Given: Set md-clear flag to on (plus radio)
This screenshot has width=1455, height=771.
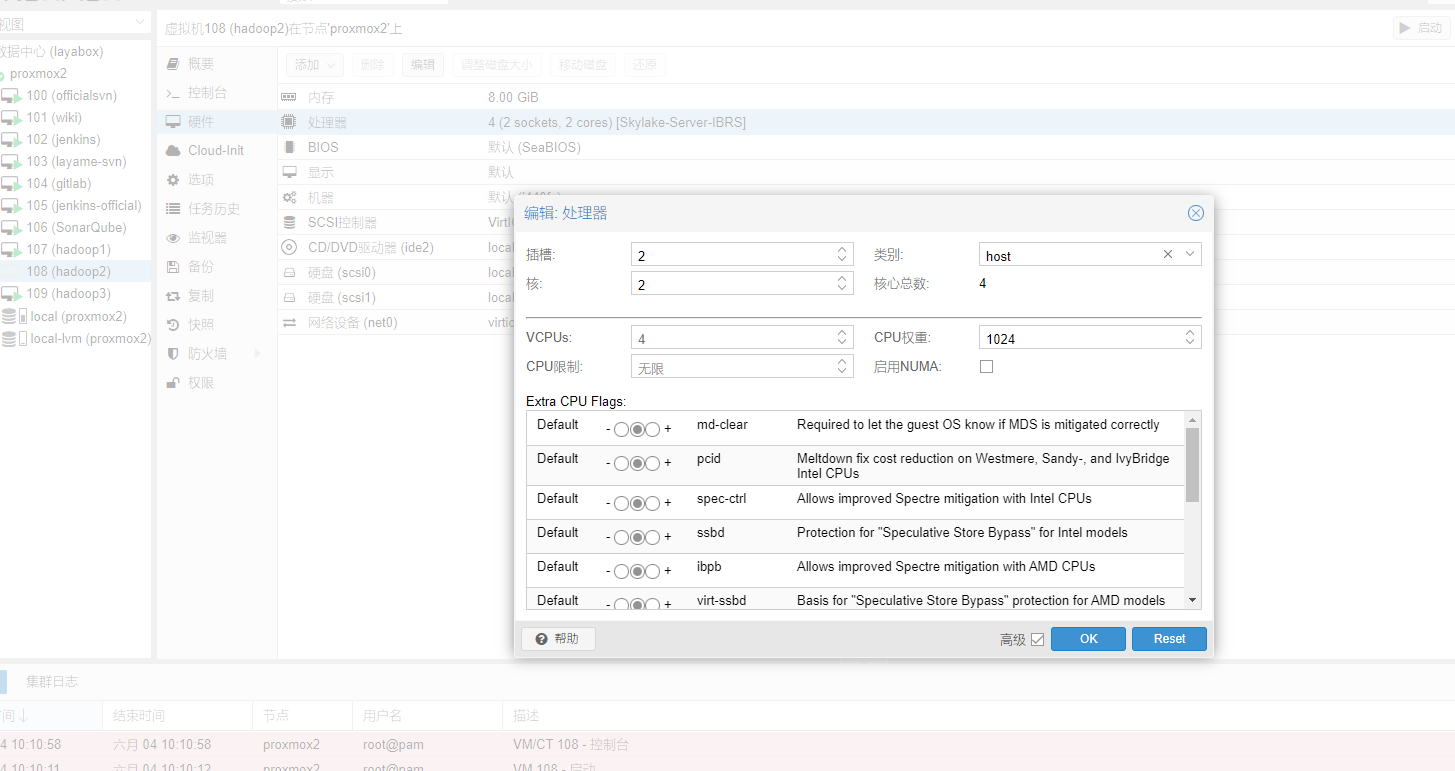Looking at the screenshot, I should coord(652,430).
